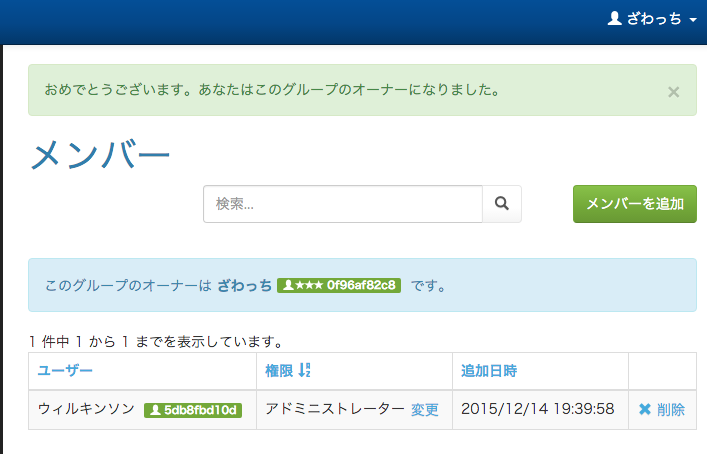
Task: Click the 削除 text link
Action: [x=671, y=409]
